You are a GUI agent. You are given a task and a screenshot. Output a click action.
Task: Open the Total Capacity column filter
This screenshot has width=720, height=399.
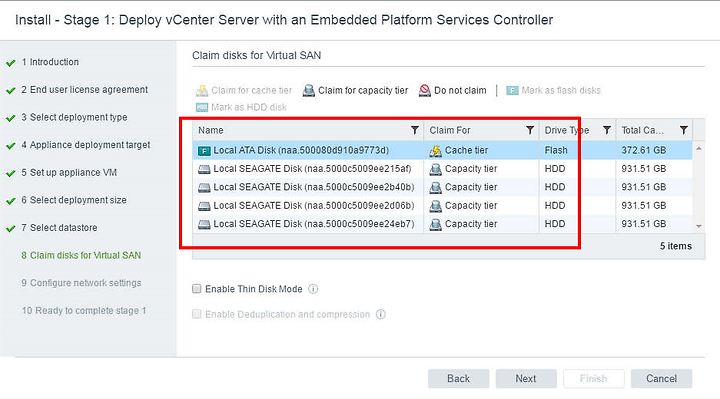click(684, 130)
